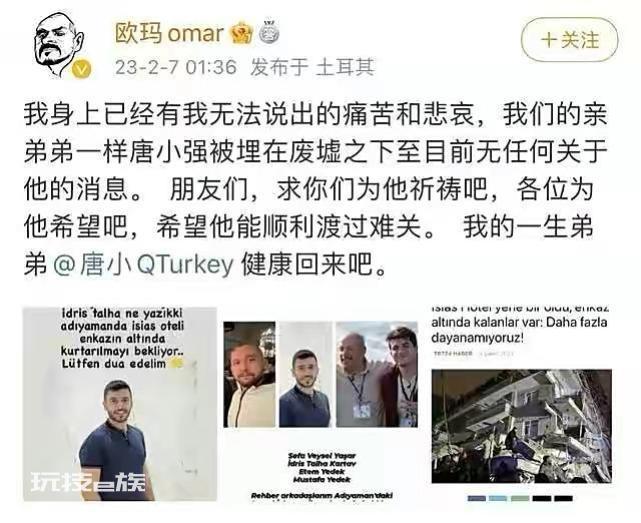The width and height of the screenshot is (641, 523).
Task: Follow the user with +关注 button
Action: point(569,40)
